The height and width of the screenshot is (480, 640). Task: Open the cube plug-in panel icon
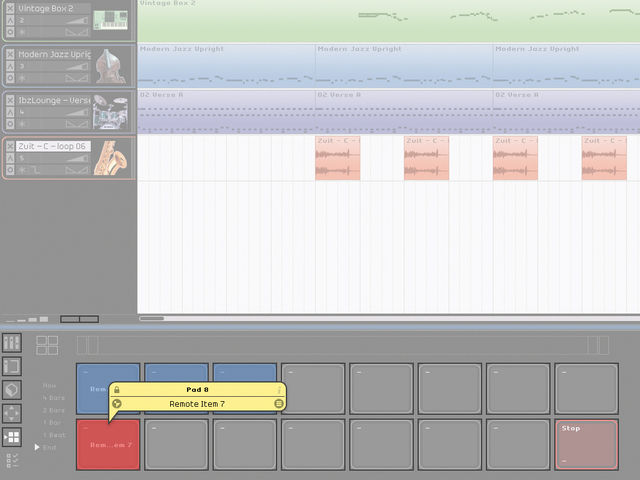coord(12,390)
